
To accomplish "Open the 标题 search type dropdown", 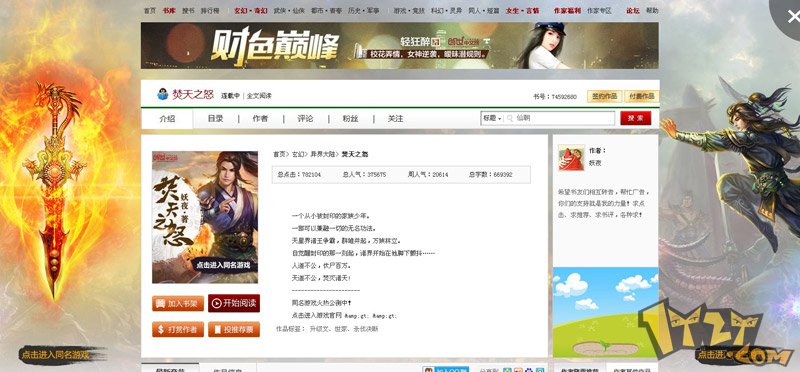I will [x=492, y=118].
